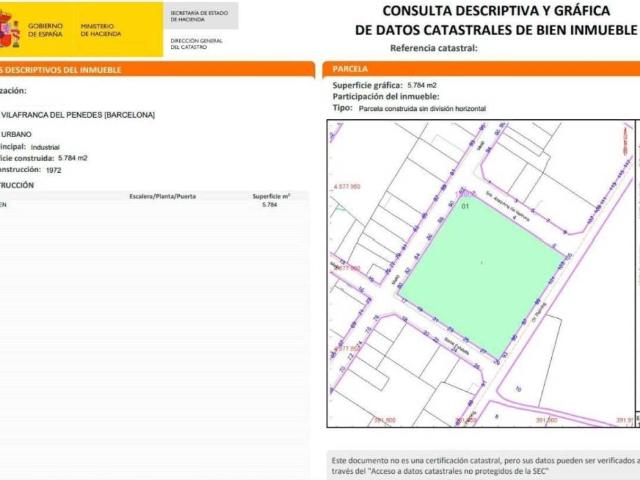The width and height of the screenshot is (640, 480).
Task: Click 'Parcela construida sin división horizontal' text
Action: click(x=422, y=109)
